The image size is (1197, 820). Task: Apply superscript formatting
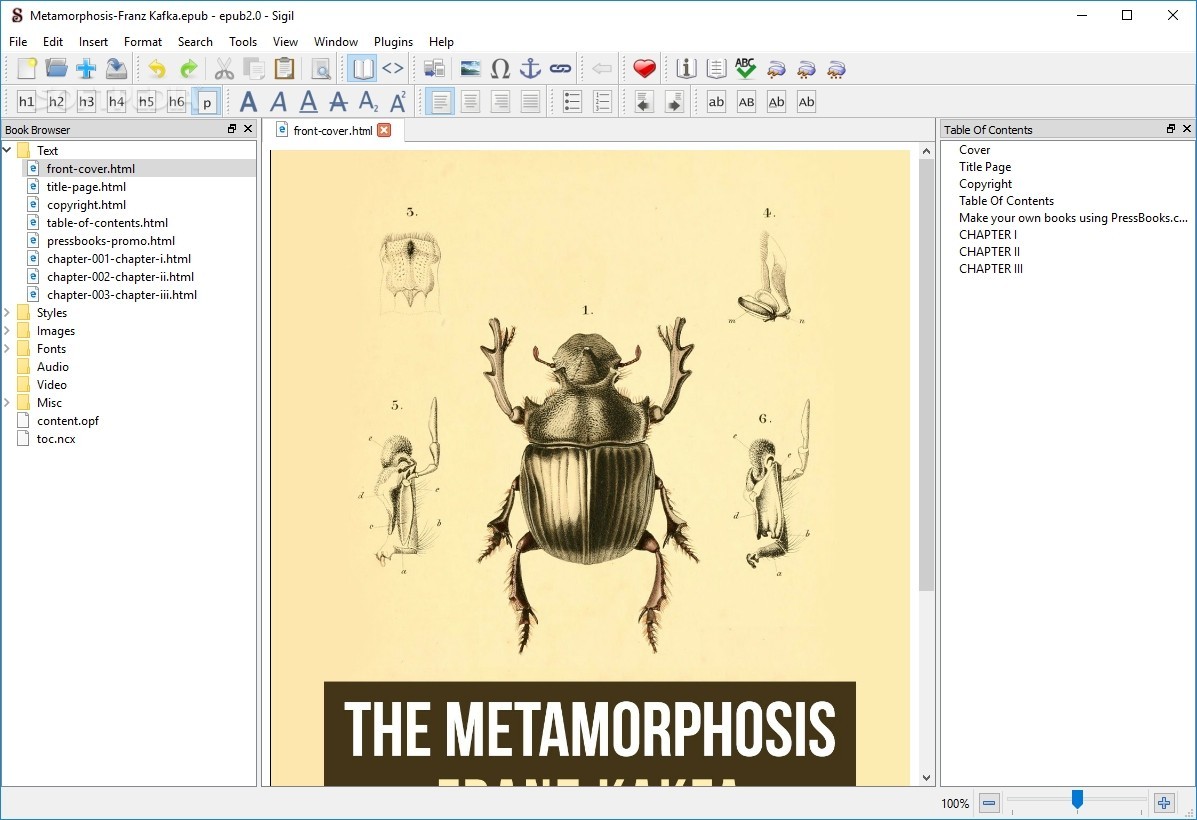(398, 102)
